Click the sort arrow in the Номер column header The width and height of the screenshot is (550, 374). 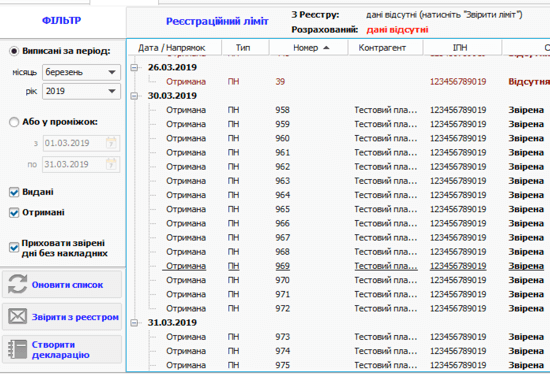pyautogui.click(x=326, y=48)
